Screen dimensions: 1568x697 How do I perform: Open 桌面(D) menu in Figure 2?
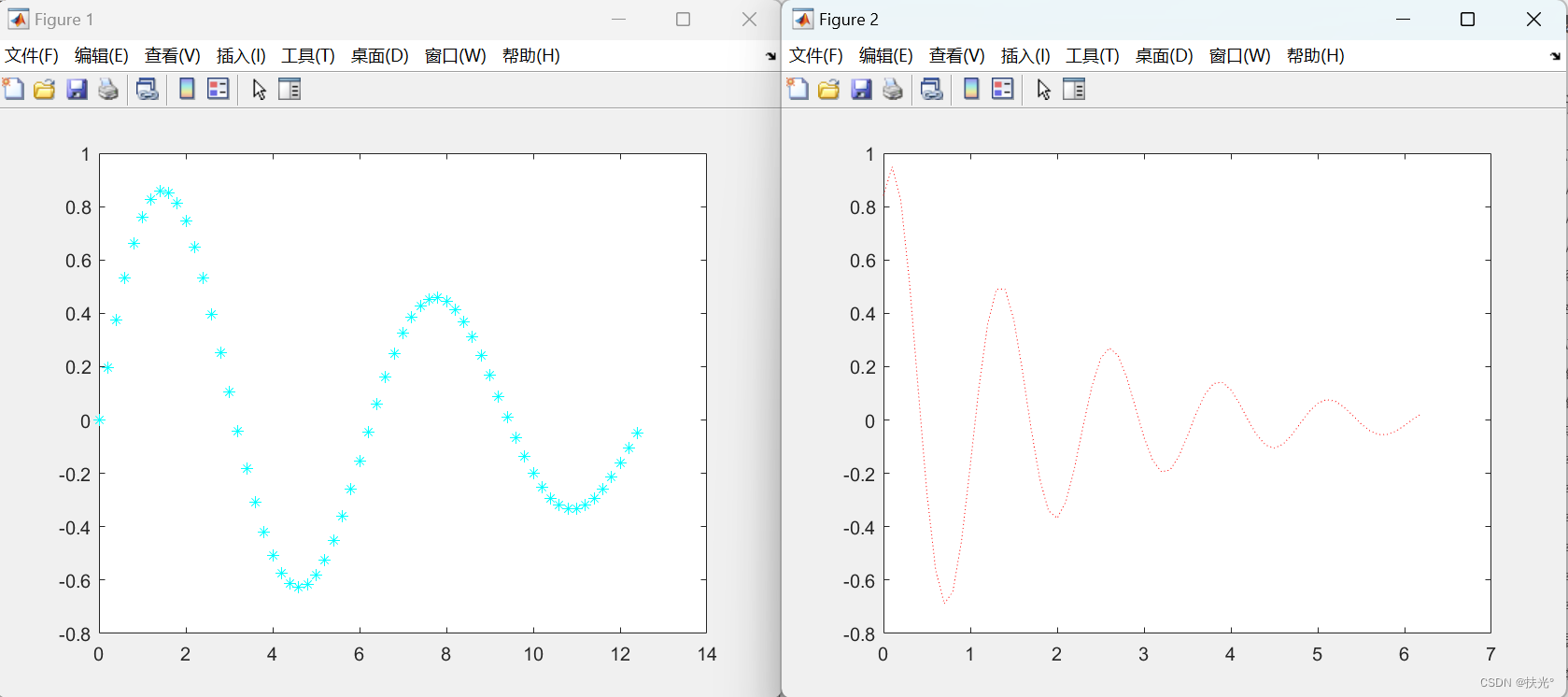coord(1165,55)
